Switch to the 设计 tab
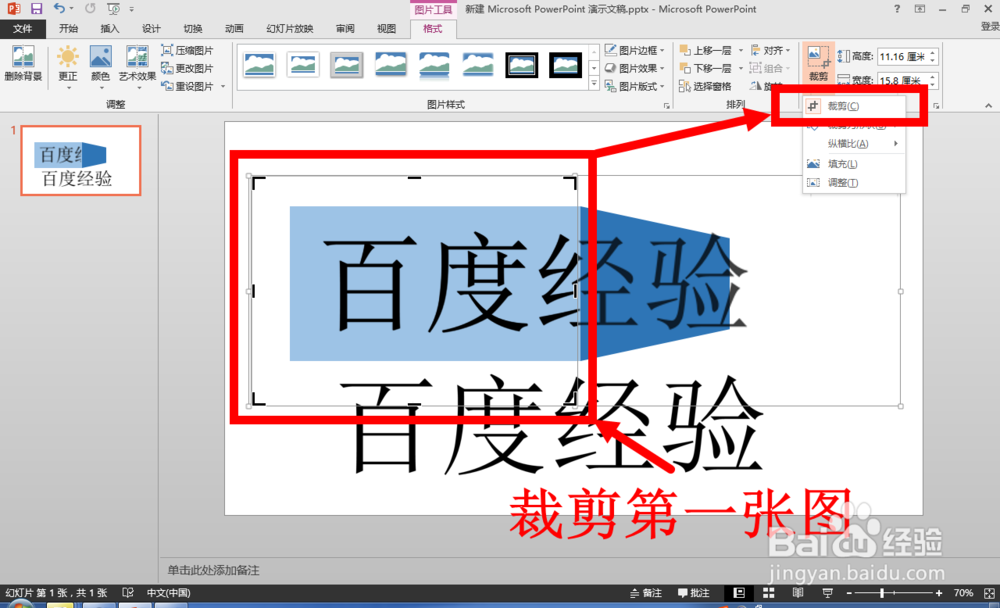1000x608 pixels. tap(151, 29)
